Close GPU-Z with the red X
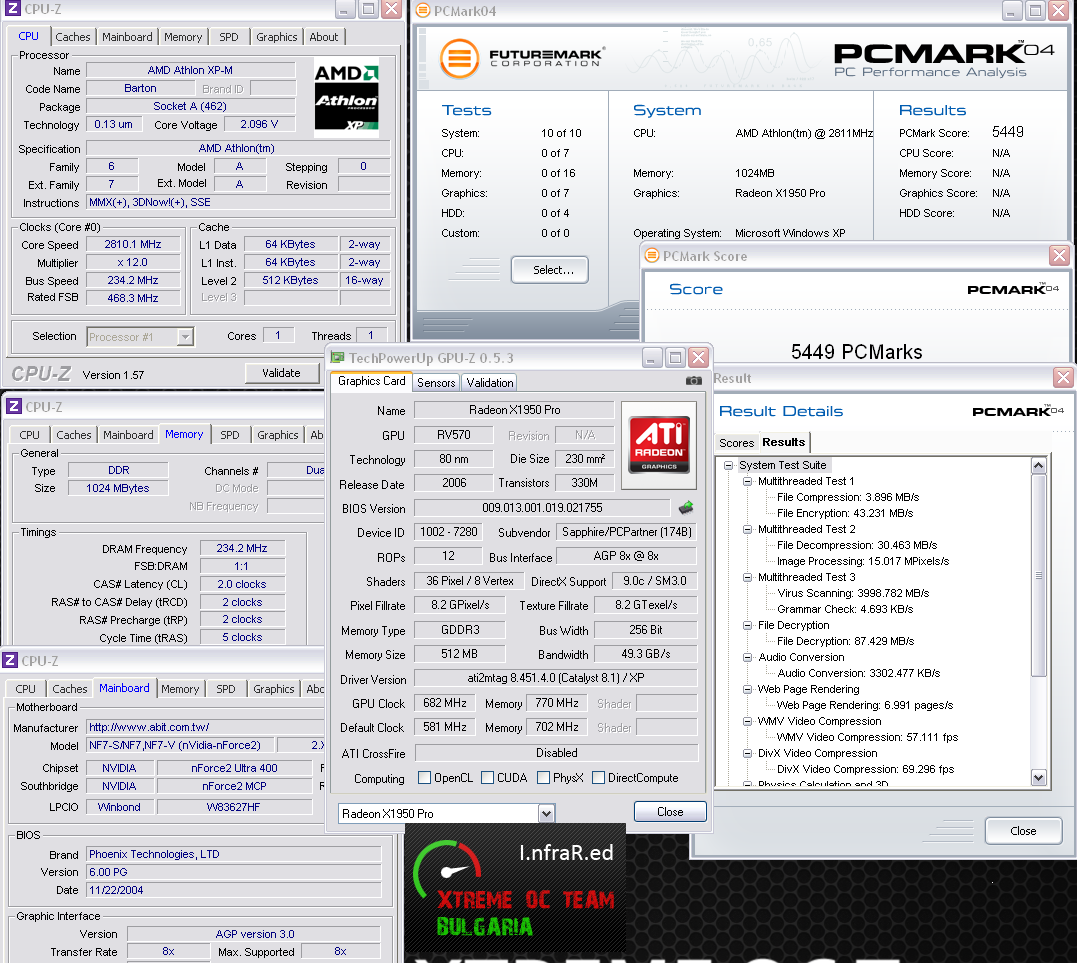Viewport: 1077px width, 963px height. (x=699, y=357)
